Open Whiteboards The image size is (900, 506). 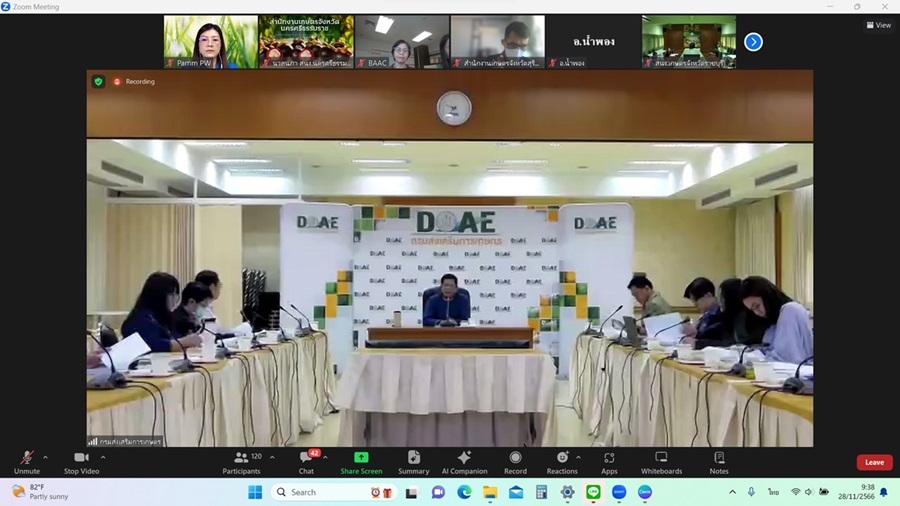tap(661, 462)
